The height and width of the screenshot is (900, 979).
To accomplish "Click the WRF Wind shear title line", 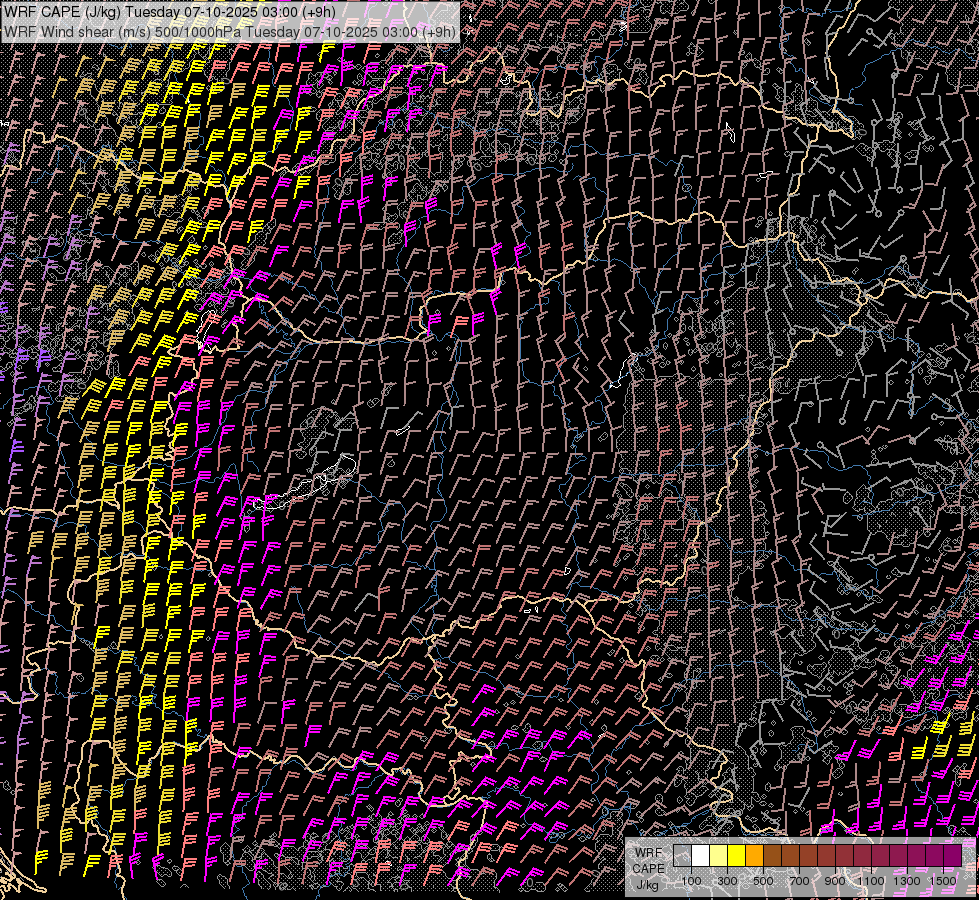I will pos(230,31).
